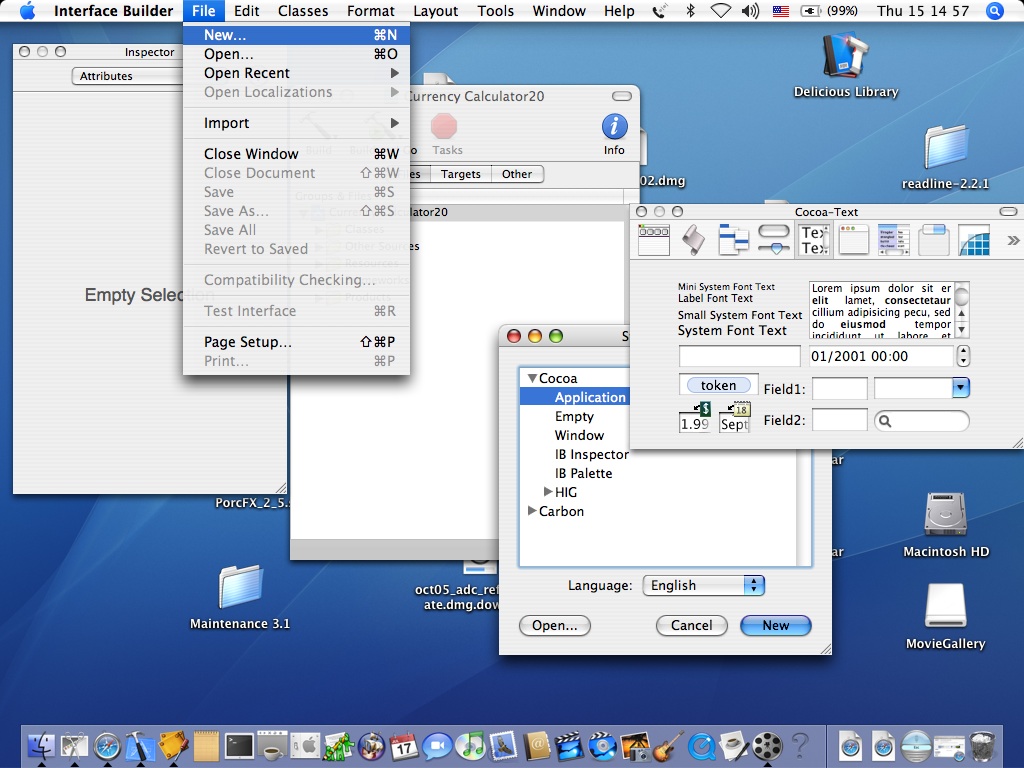
Task: Click the Cancel button in dialog
Action: (692, 625)
